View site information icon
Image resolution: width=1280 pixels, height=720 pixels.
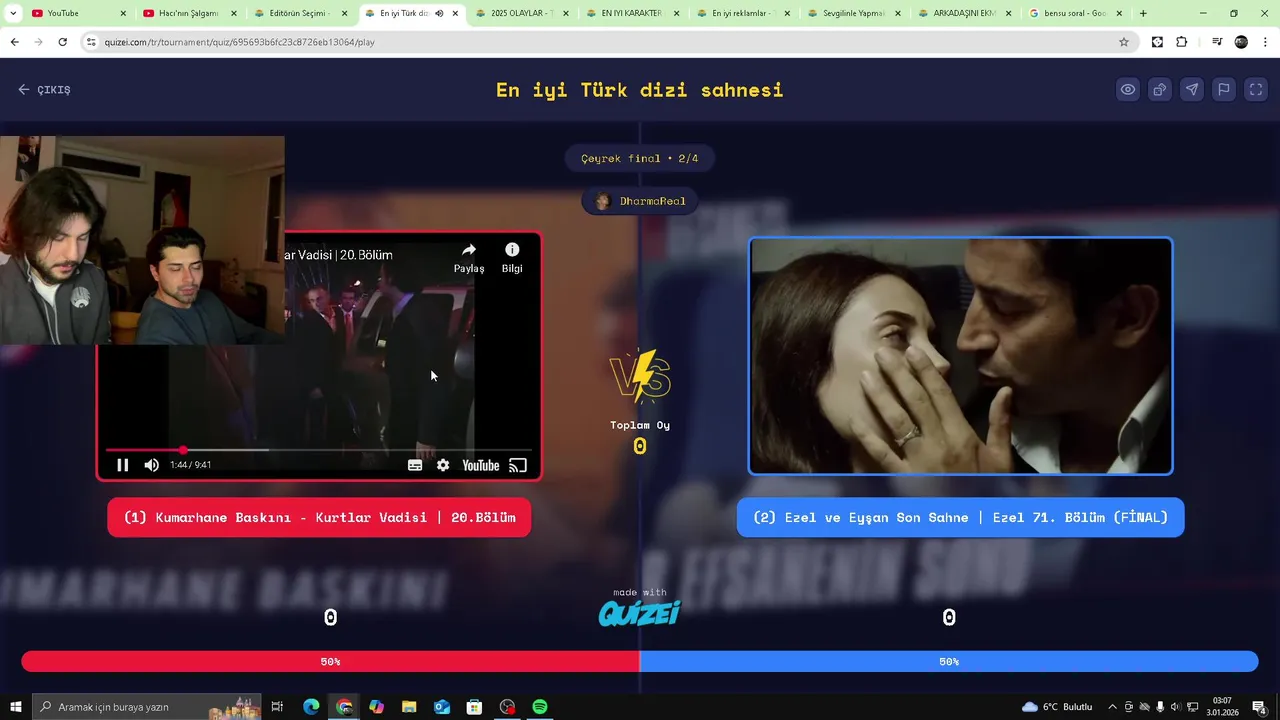[91, 42]
